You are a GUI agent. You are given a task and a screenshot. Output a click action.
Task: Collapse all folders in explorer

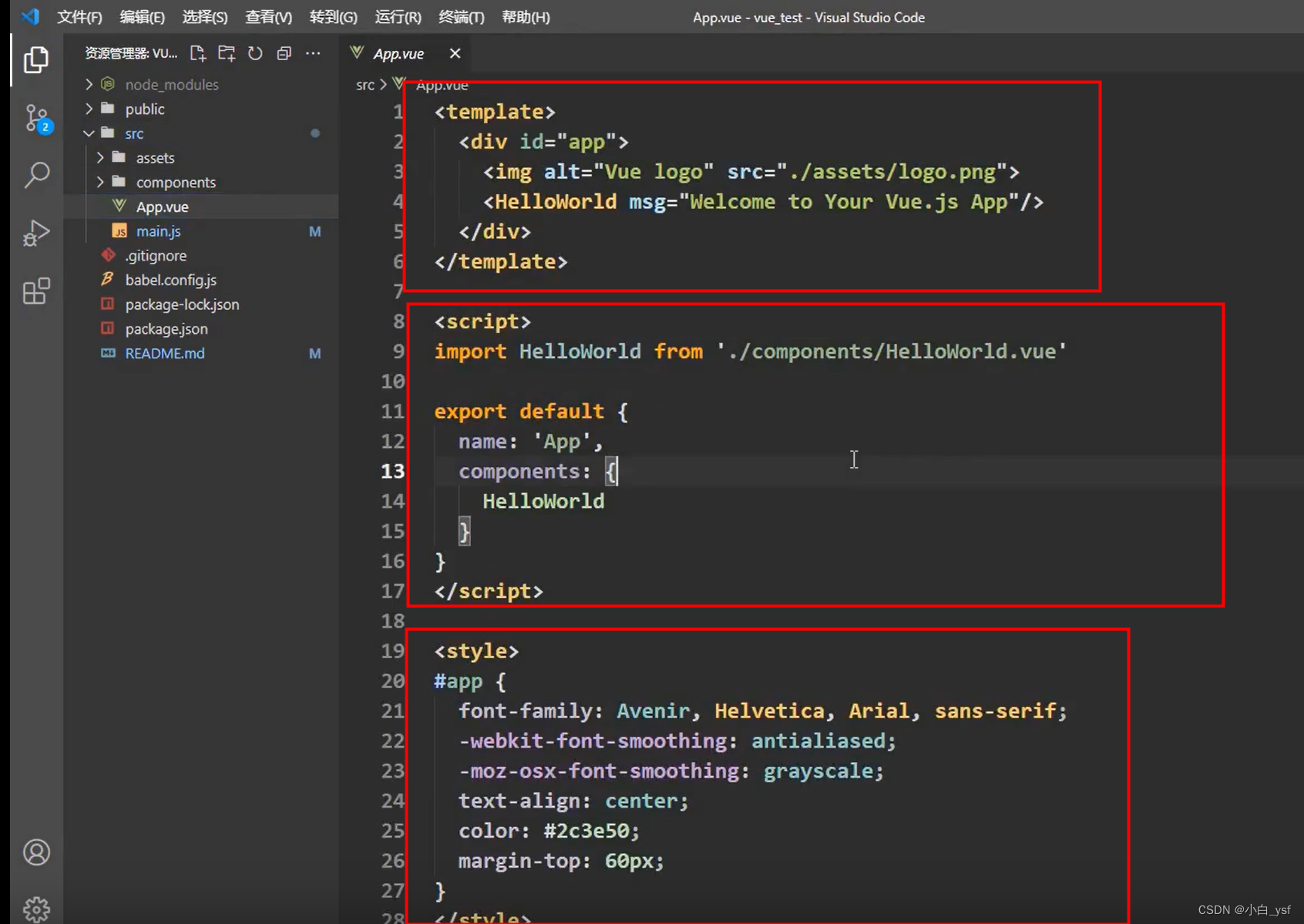(x=284, y=53)
